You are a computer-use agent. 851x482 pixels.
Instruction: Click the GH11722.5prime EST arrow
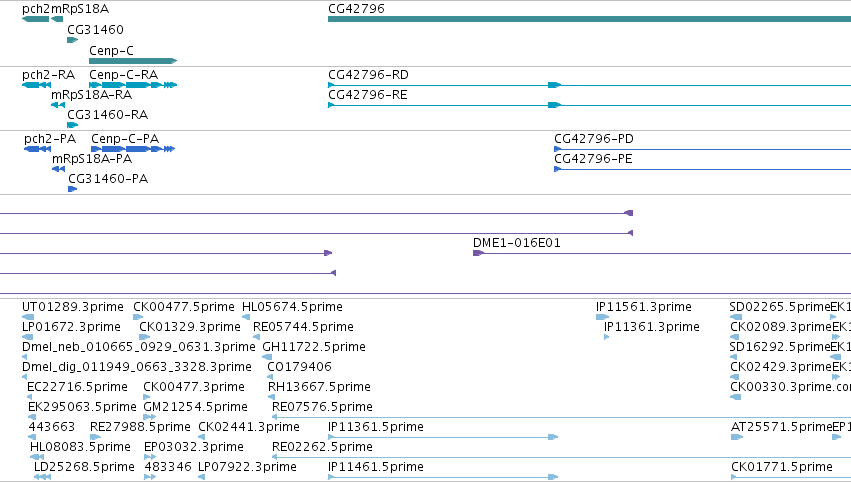tap(267, 357)
